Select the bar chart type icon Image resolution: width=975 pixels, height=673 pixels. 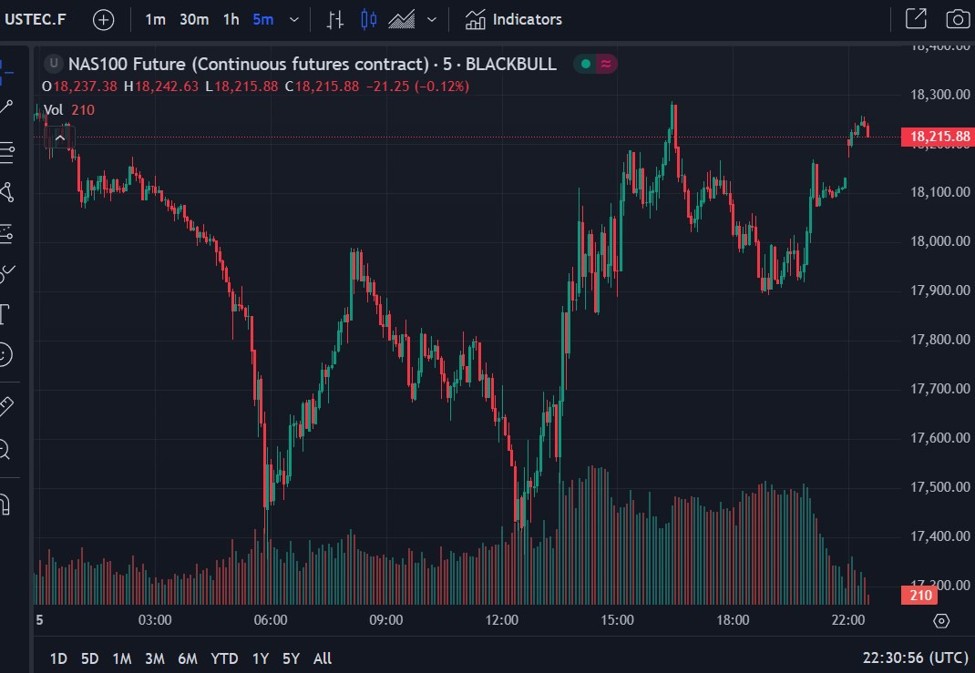[x=336, y=19]
